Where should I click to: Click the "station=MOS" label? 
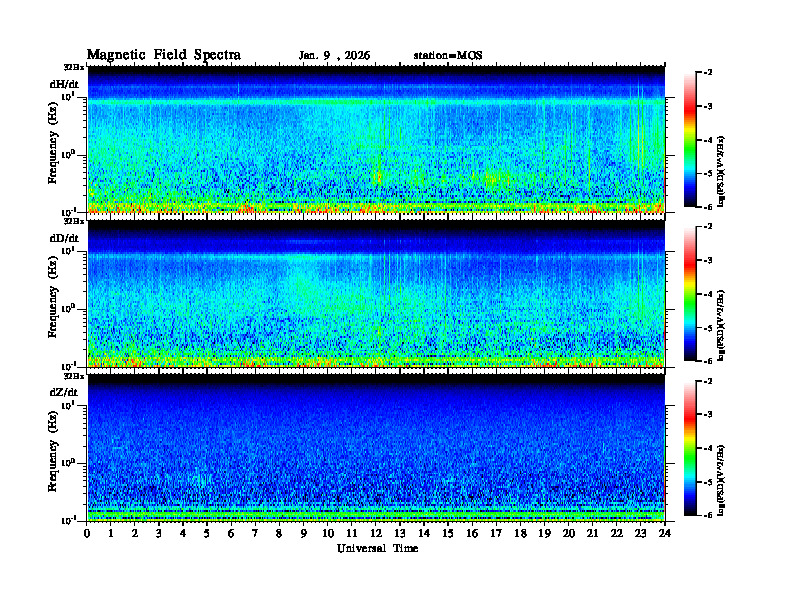448,56
